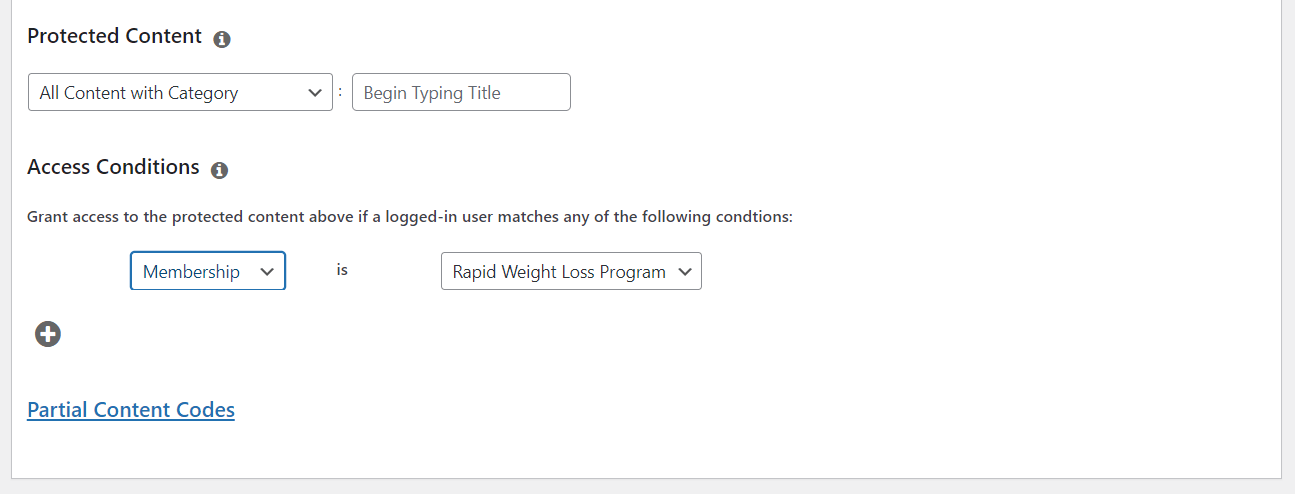Focus the Begin Typing Title field
Screen dimensions: 1295x494
click(461, 92)
